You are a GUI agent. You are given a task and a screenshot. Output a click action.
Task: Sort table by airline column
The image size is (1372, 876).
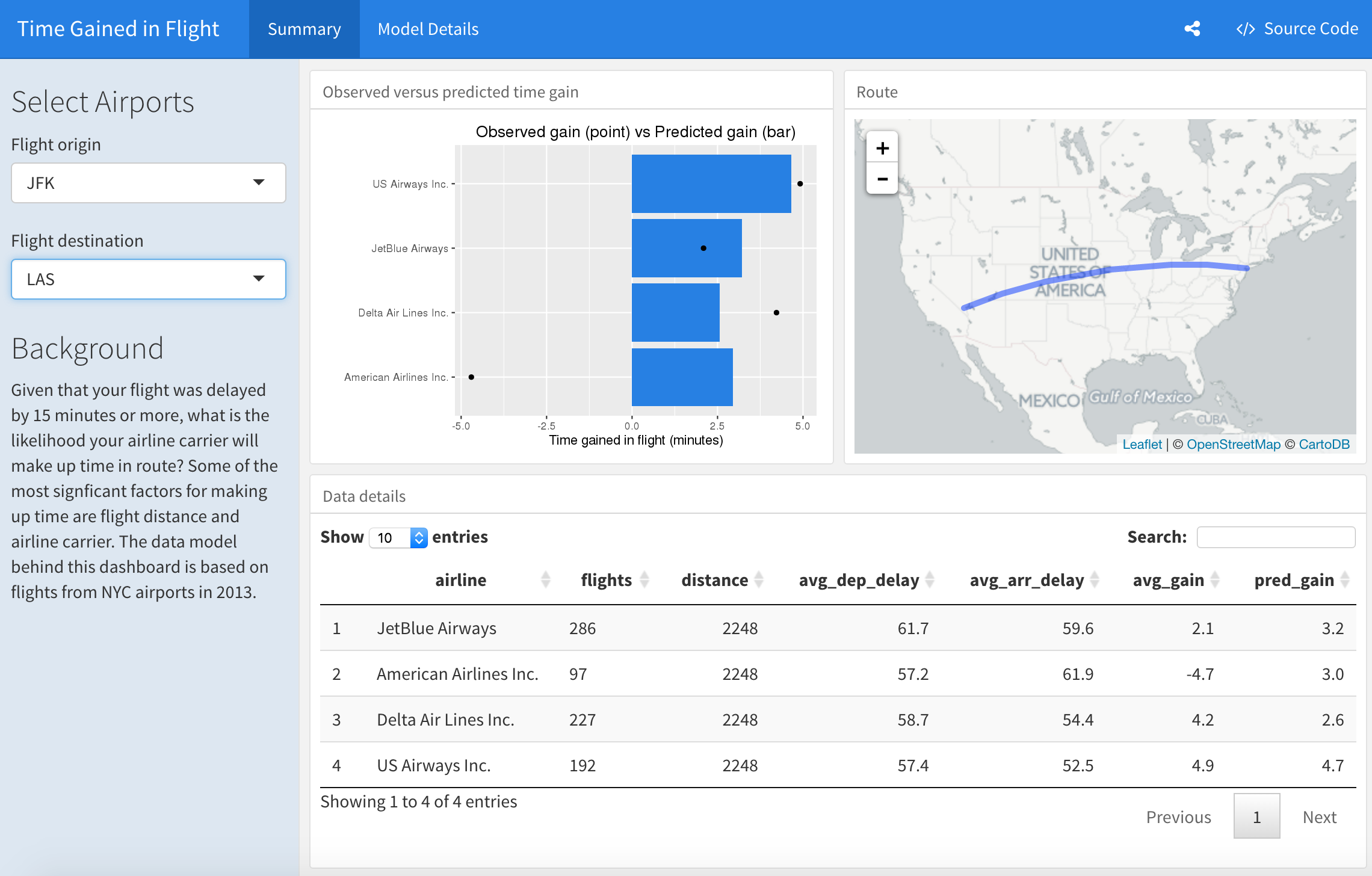tap(460, 580)
